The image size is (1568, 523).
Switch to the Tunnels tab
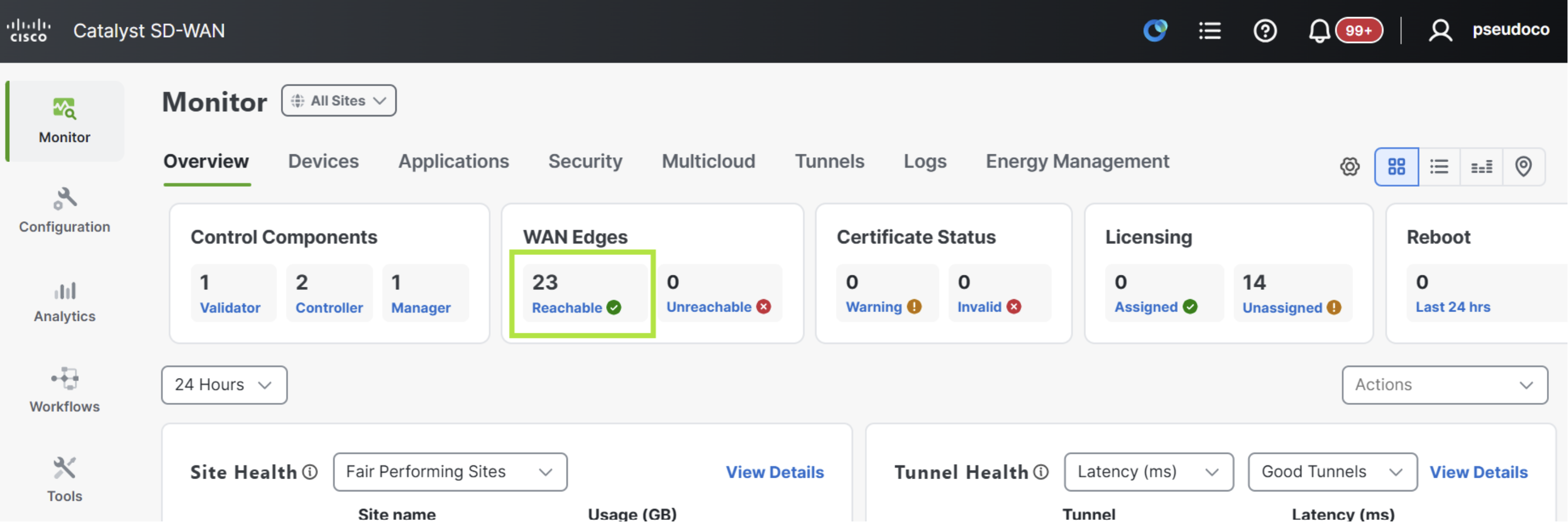[x=830, y=161]
